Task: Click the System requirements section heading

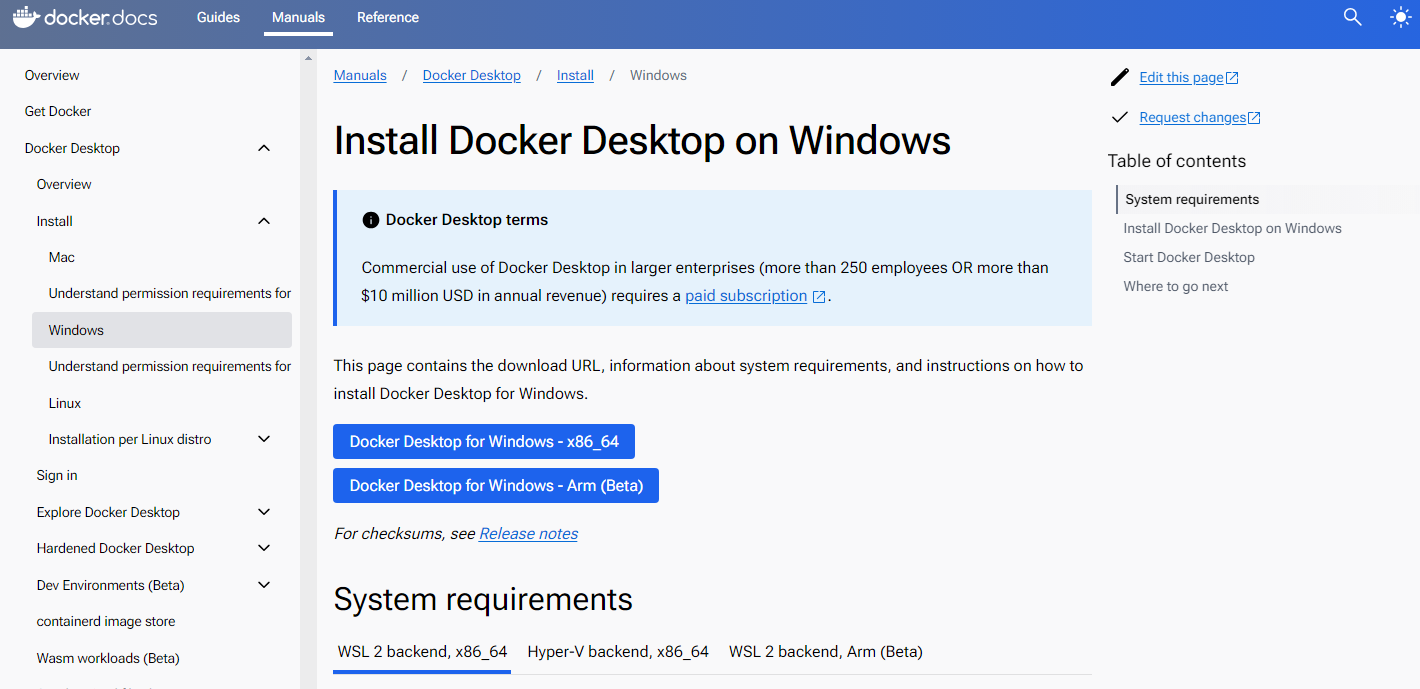Action: click(x=483, y=599)
